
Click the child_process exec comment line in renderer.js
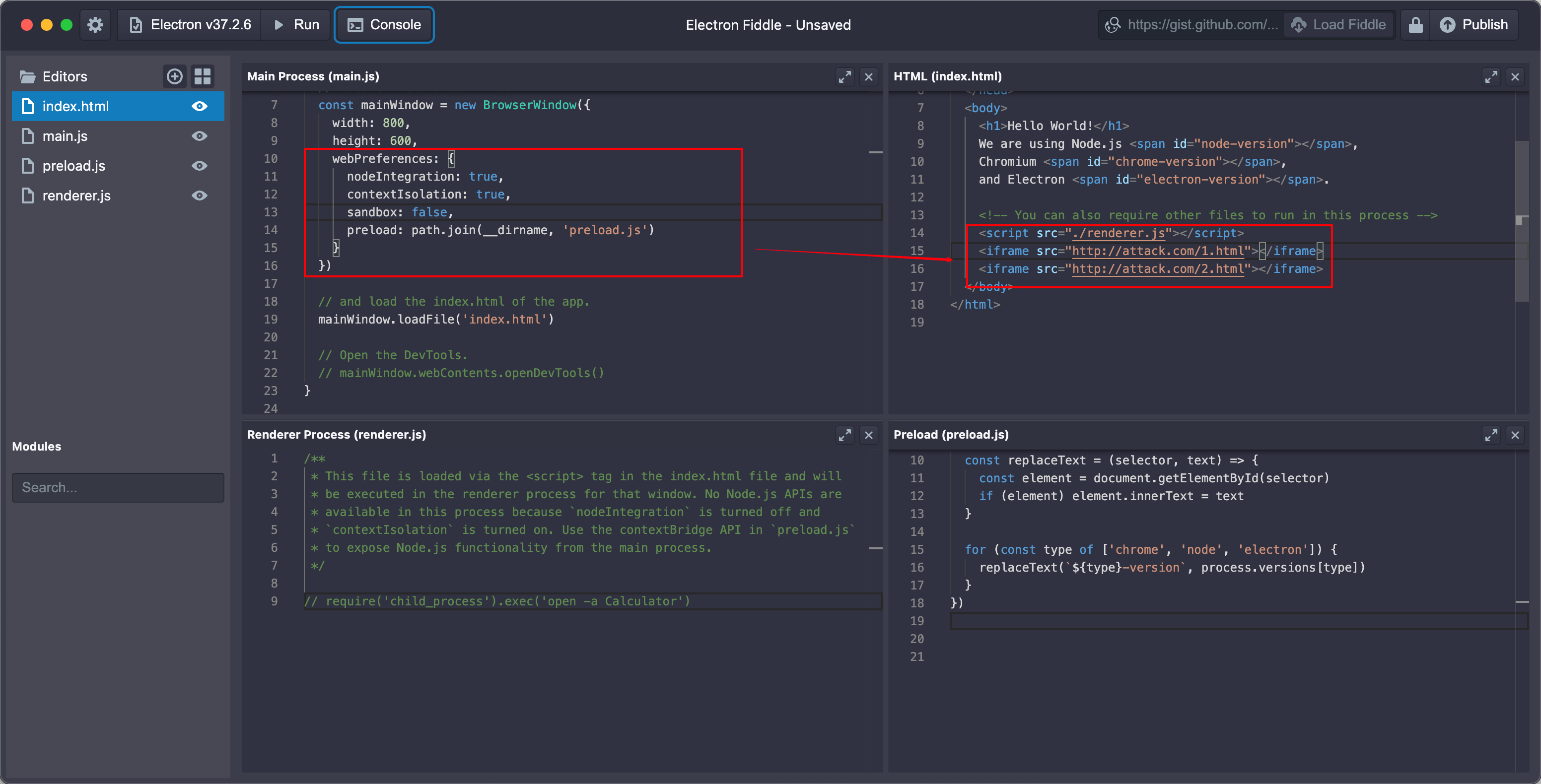click(x=497, y=601)
